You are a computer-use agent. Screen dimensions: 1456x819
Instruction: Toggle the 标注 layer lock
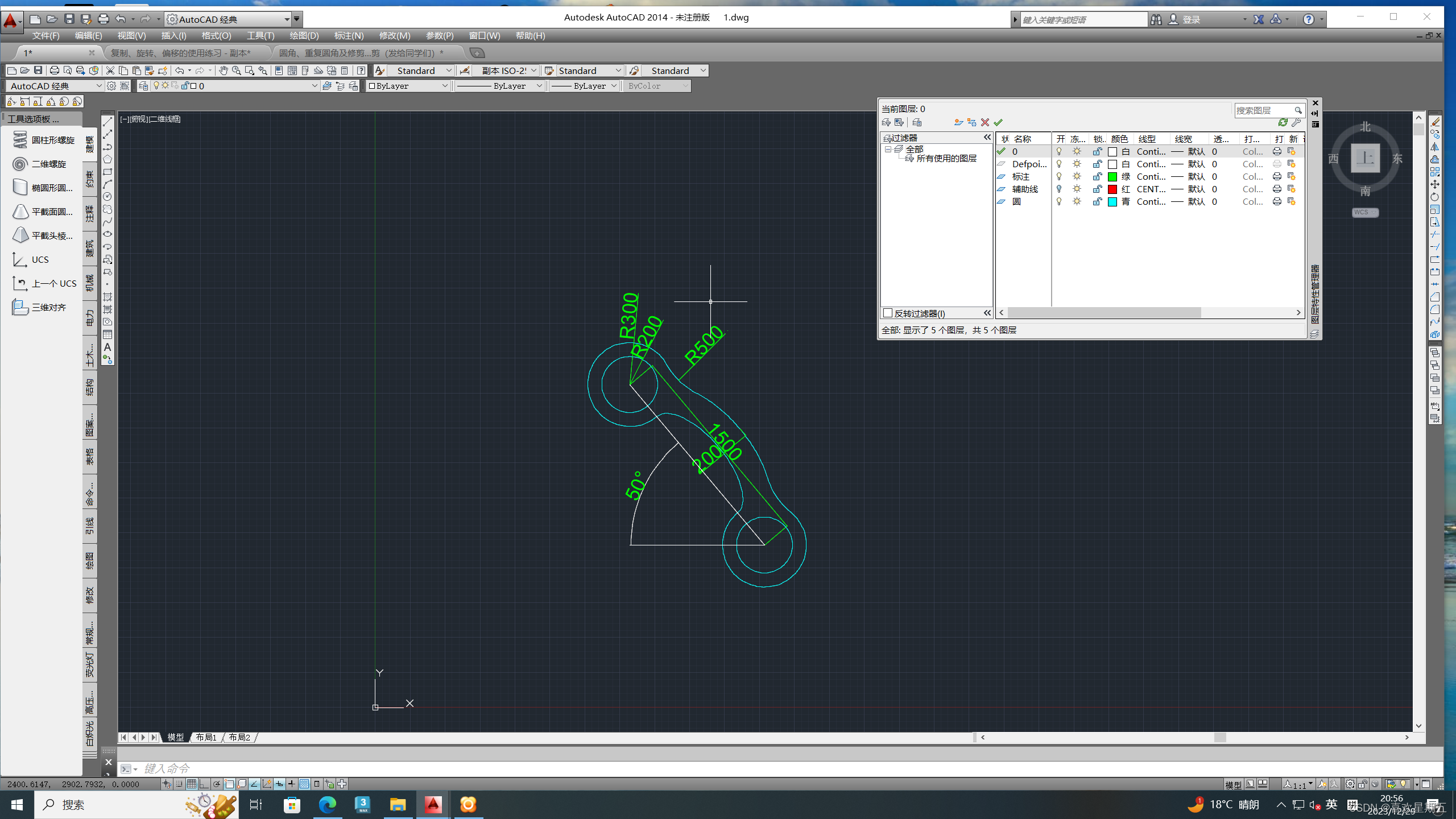[1097, 176]
